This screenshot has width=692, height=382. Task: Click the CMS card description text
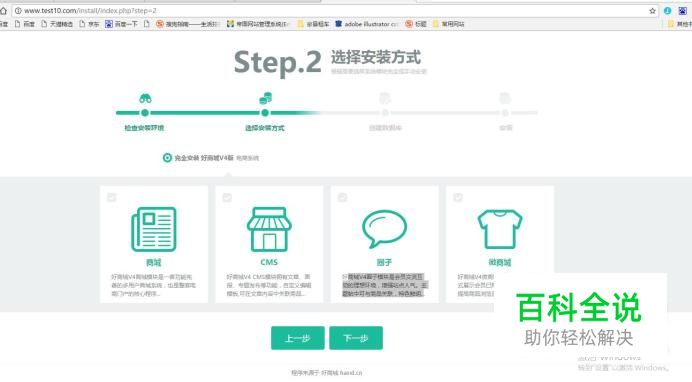coord(269,285)
